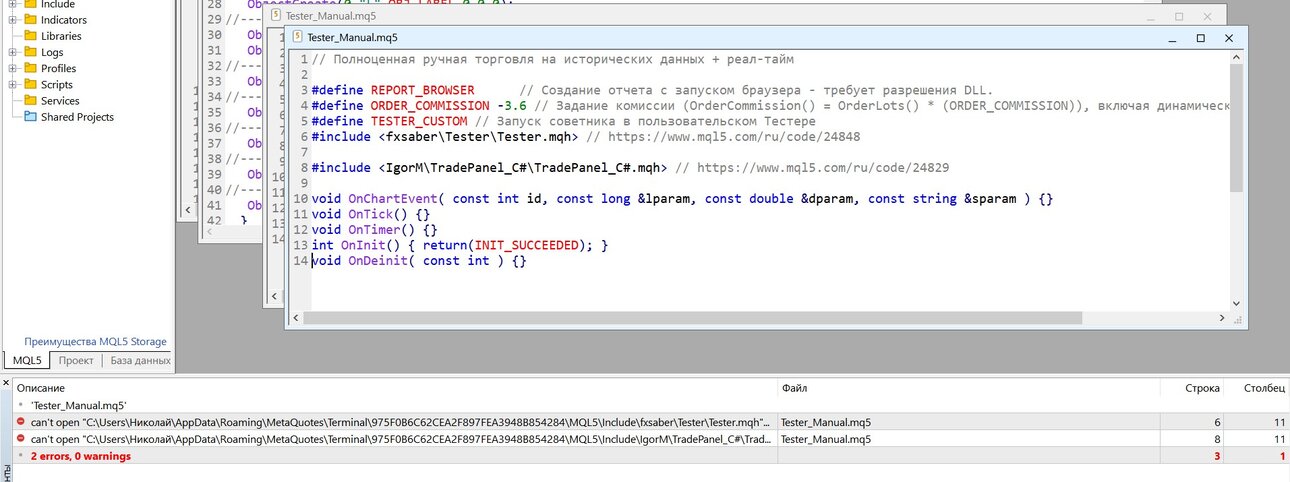The height and width of the screenshot is (482, 1290).
Task: Click the '<fxsaber\Tester\Tester.mqh>' include text
Action: (478, 137)
